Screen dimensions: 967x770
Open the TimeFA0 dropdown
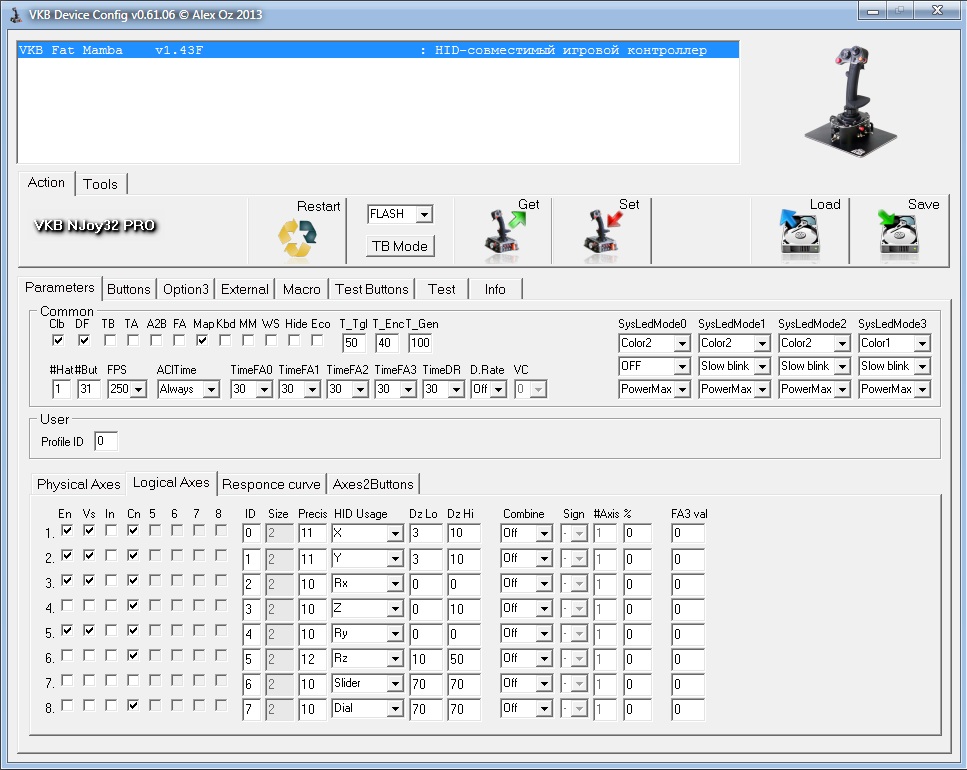pyautogui.click(x=252, y=389)
